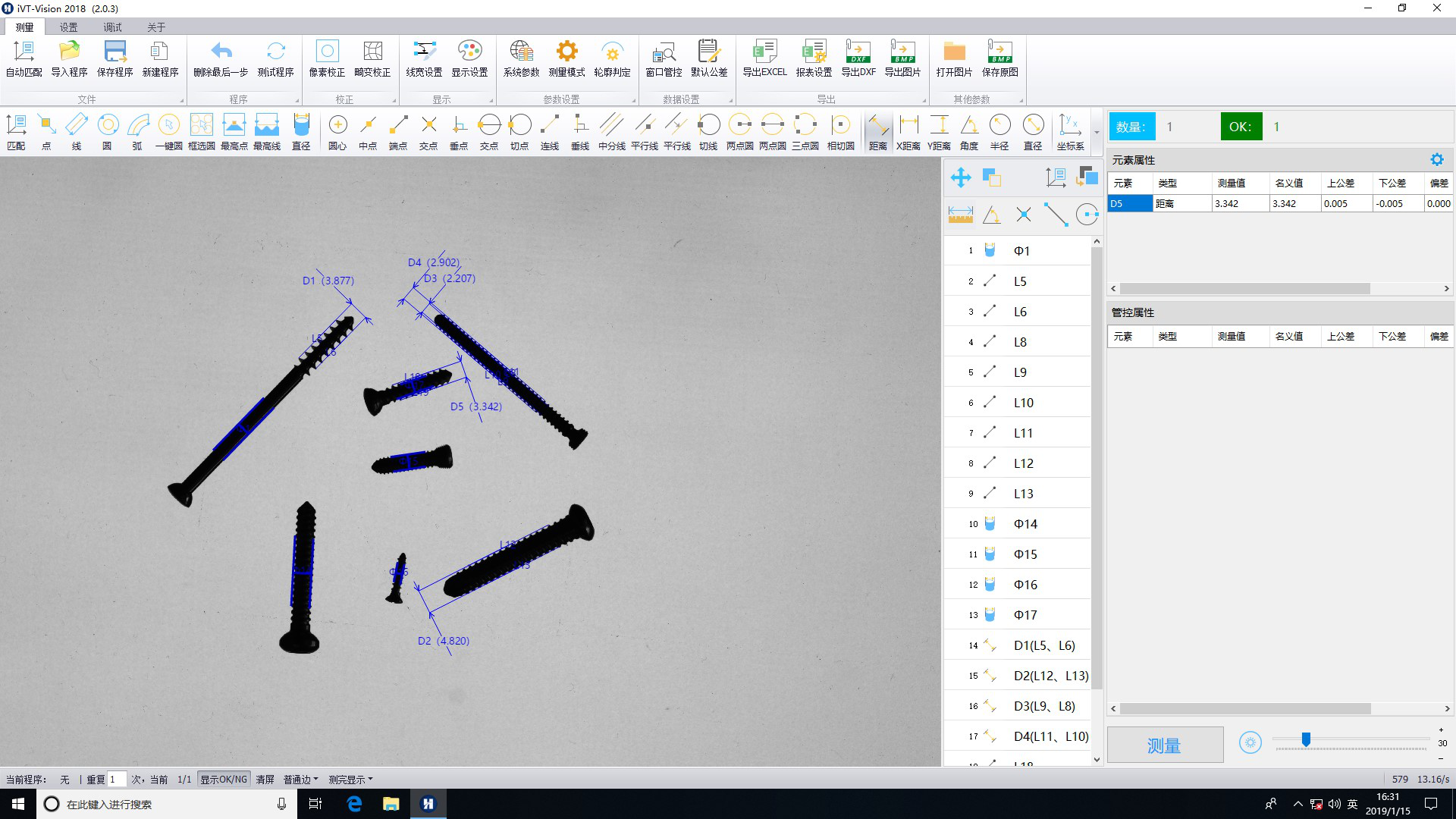Open the 普通边 edge type dropdown
Viewport: 1456px width, 819px height.
(x=300, y=780)
